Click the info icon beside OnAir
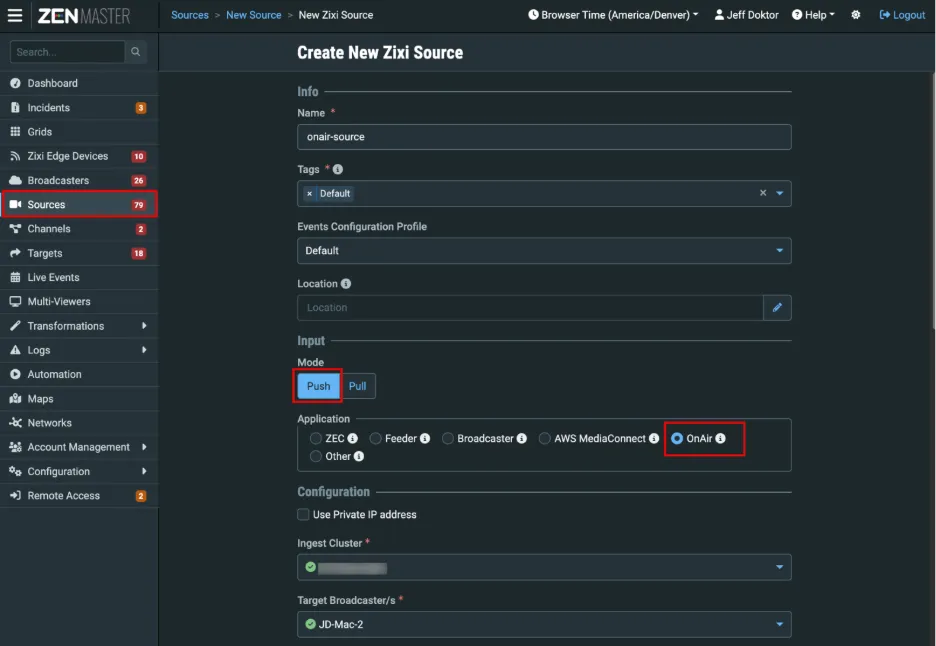The width and height of the screenshot is (936, 646). [x=721, y=438]
